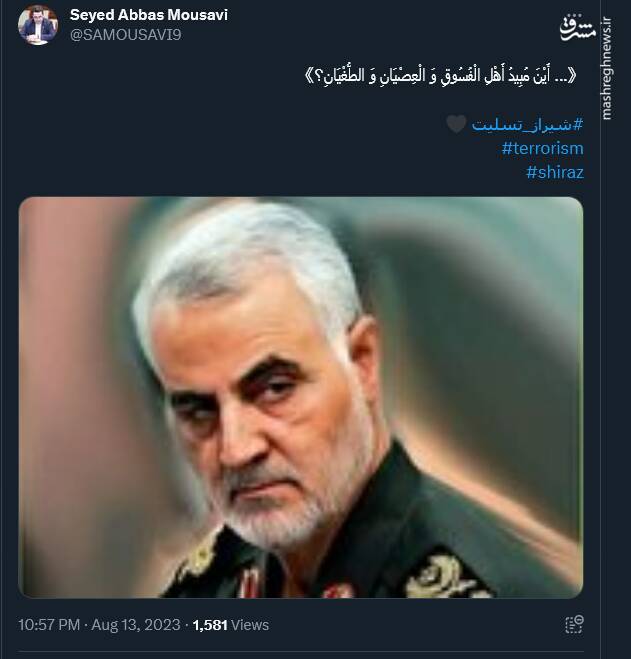Click the Arabic quote text of the tweet
Image resolution: width=631 pixels, height=659 pixels.
(441, 76)
